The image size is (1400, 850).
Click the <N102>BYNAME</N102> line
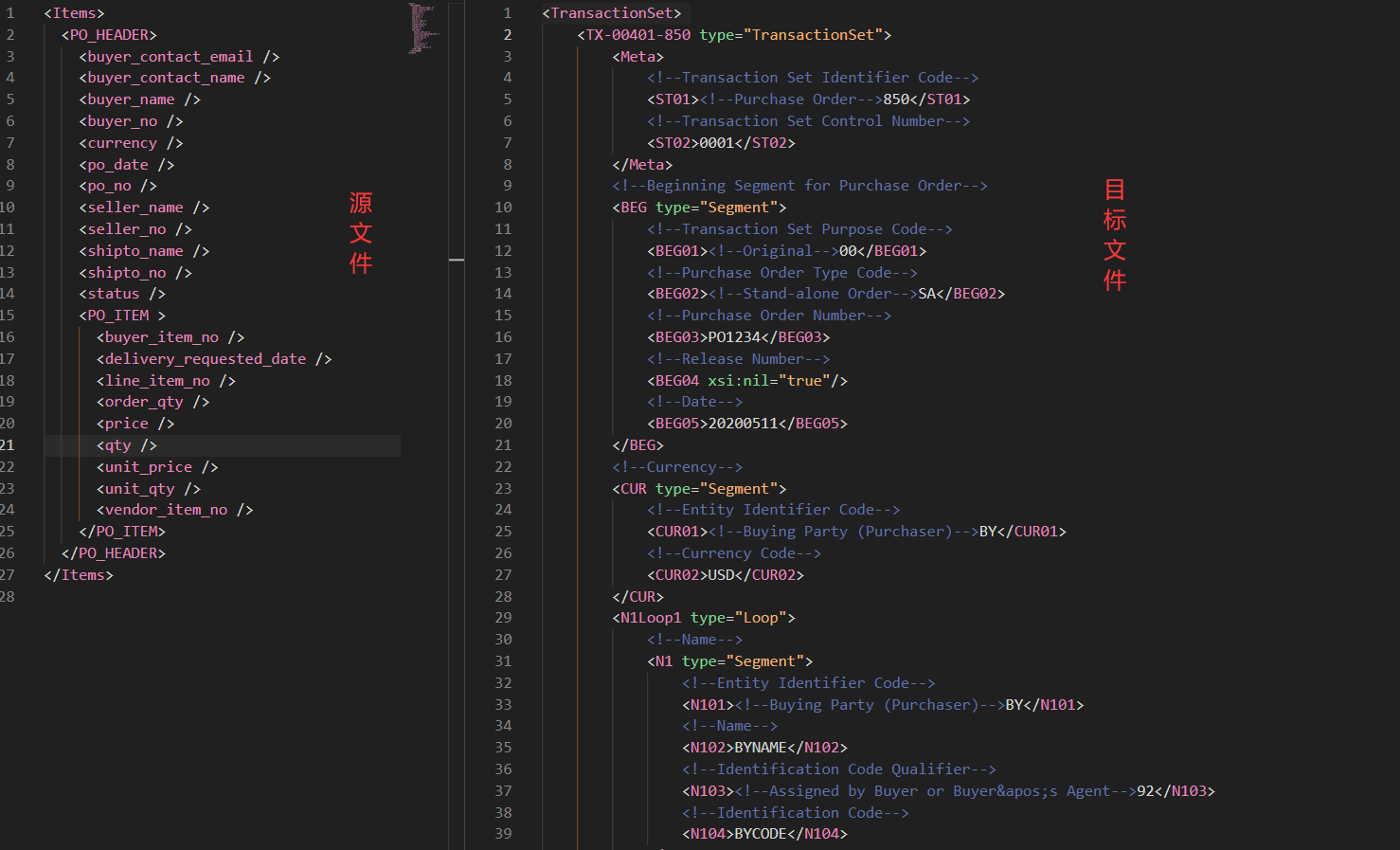[x=764, y=748]
